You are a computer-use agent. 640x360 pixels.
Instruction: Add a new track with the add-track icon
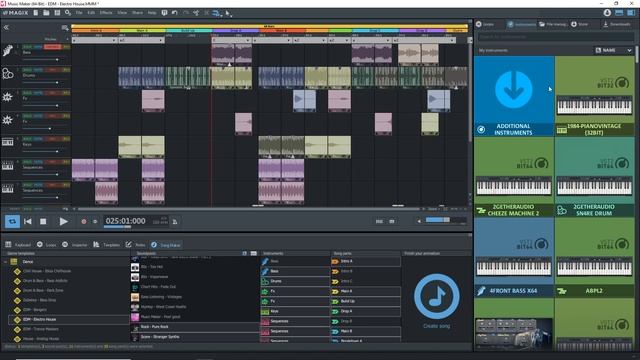(x=65, y=28)
